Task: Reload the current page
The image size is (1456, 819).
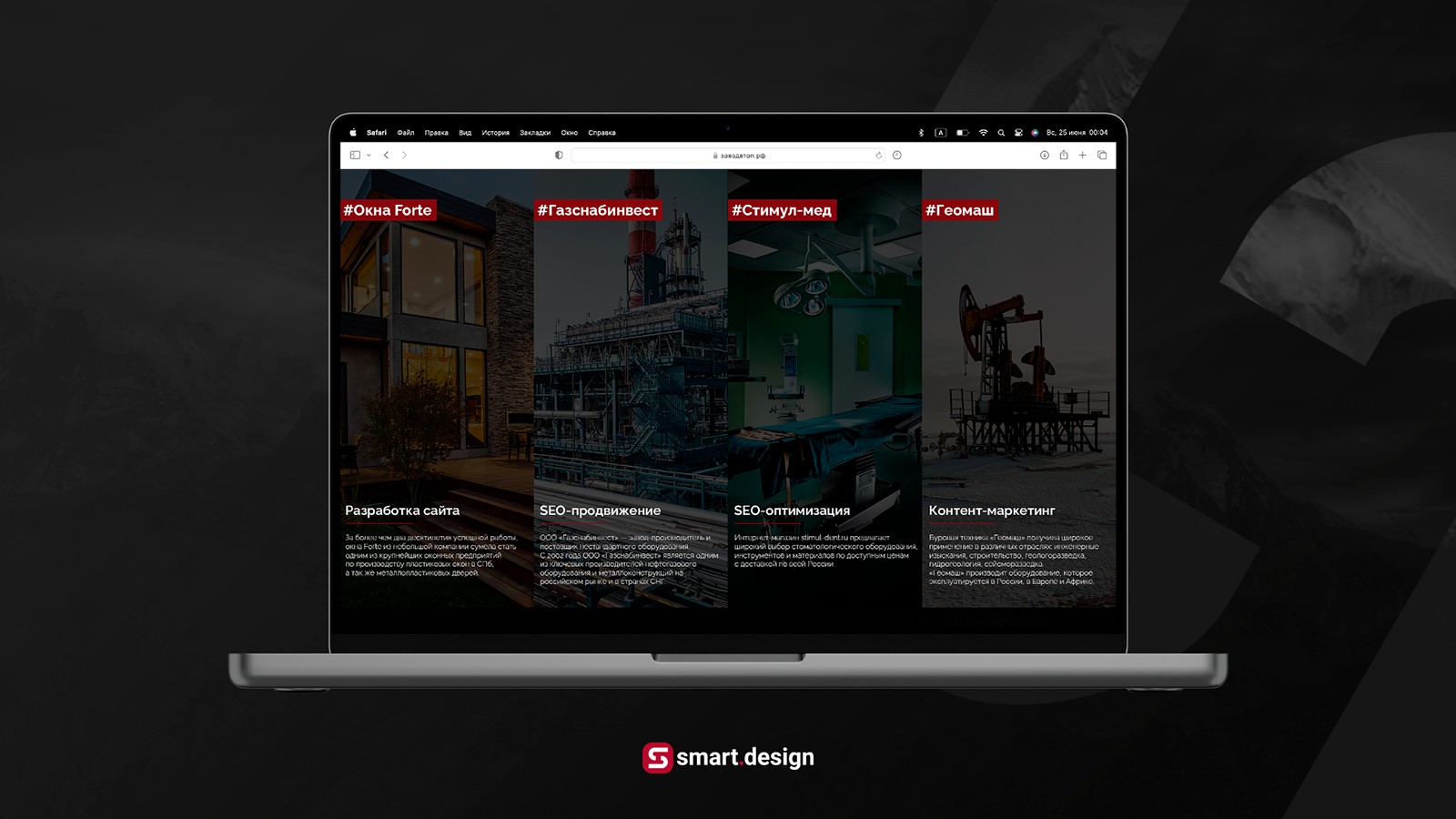Action: (x=879, y=156)
